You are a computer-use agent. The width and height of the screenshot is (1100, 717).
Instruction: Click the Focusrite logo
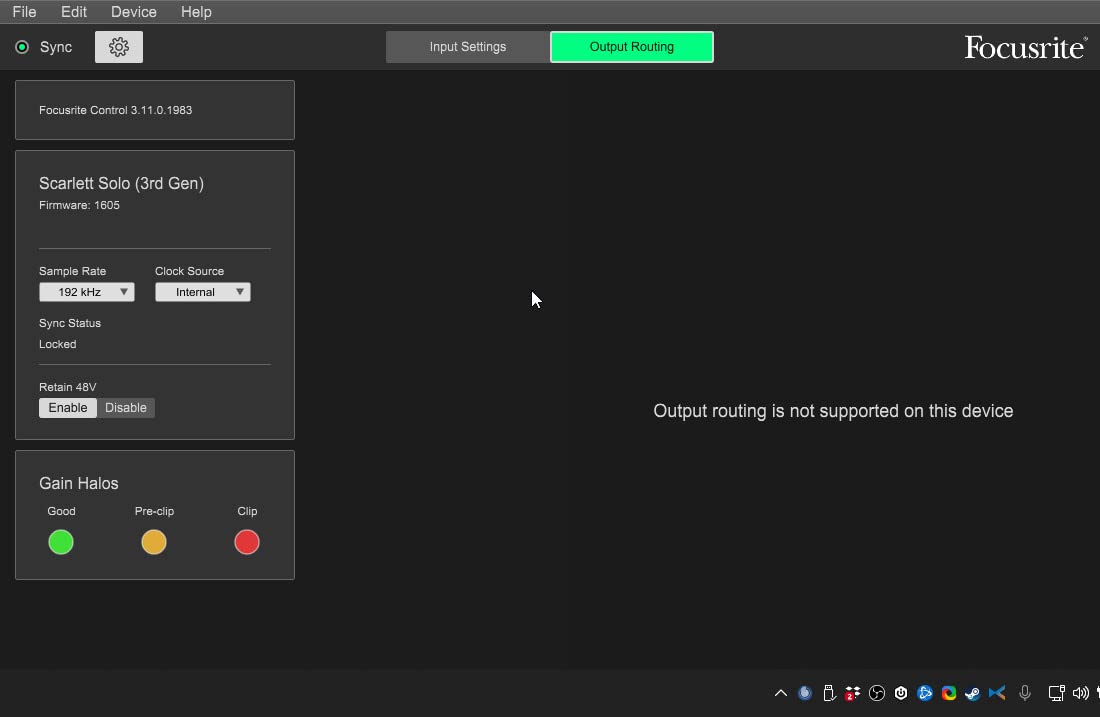(1025, 48)
